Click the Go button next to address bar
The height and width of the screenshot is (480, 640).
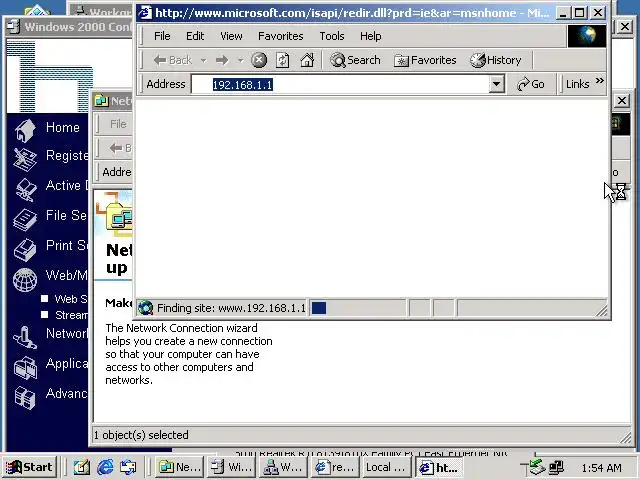pos(531,84)
